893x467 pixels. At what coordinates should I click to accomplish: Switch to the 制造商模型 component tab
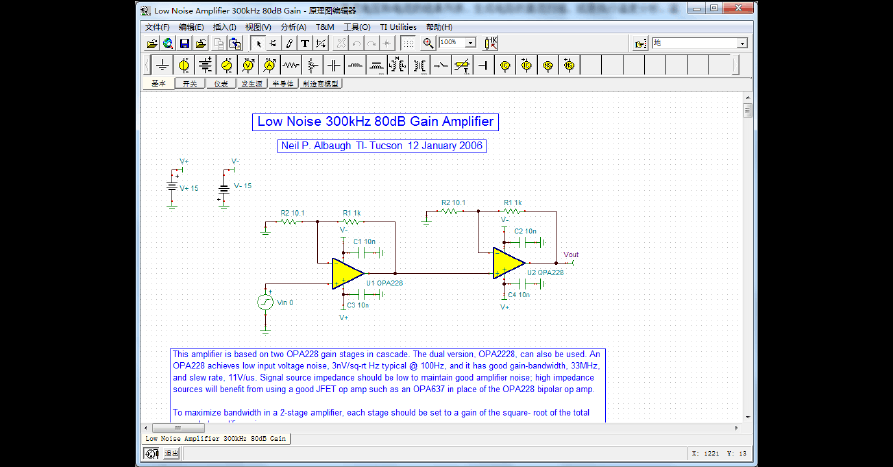[x=321, y=84]
